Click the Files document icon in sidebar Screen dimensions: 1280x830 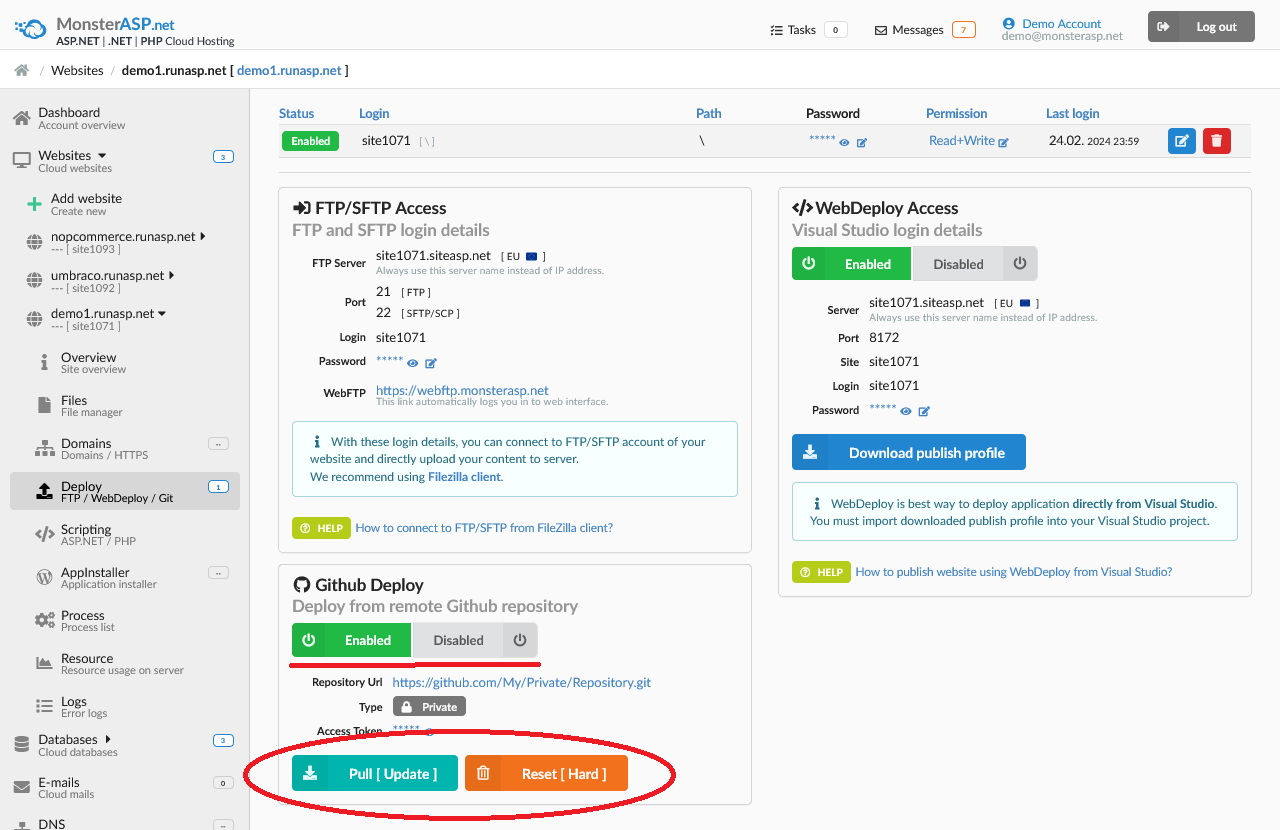click(44, 405)
